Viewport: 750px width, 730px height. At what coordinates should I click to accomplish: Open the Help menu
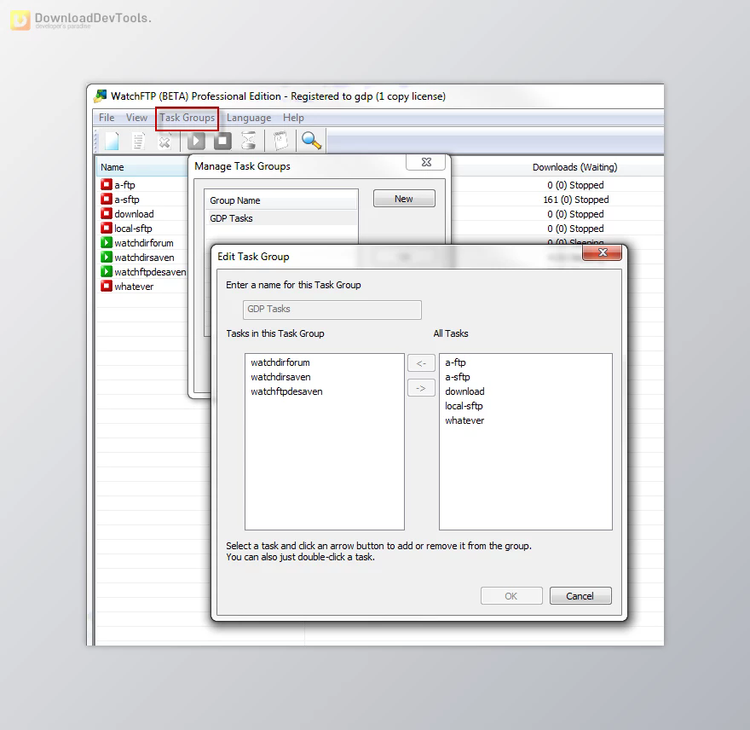pyautogui.click(x=293, y=118)
